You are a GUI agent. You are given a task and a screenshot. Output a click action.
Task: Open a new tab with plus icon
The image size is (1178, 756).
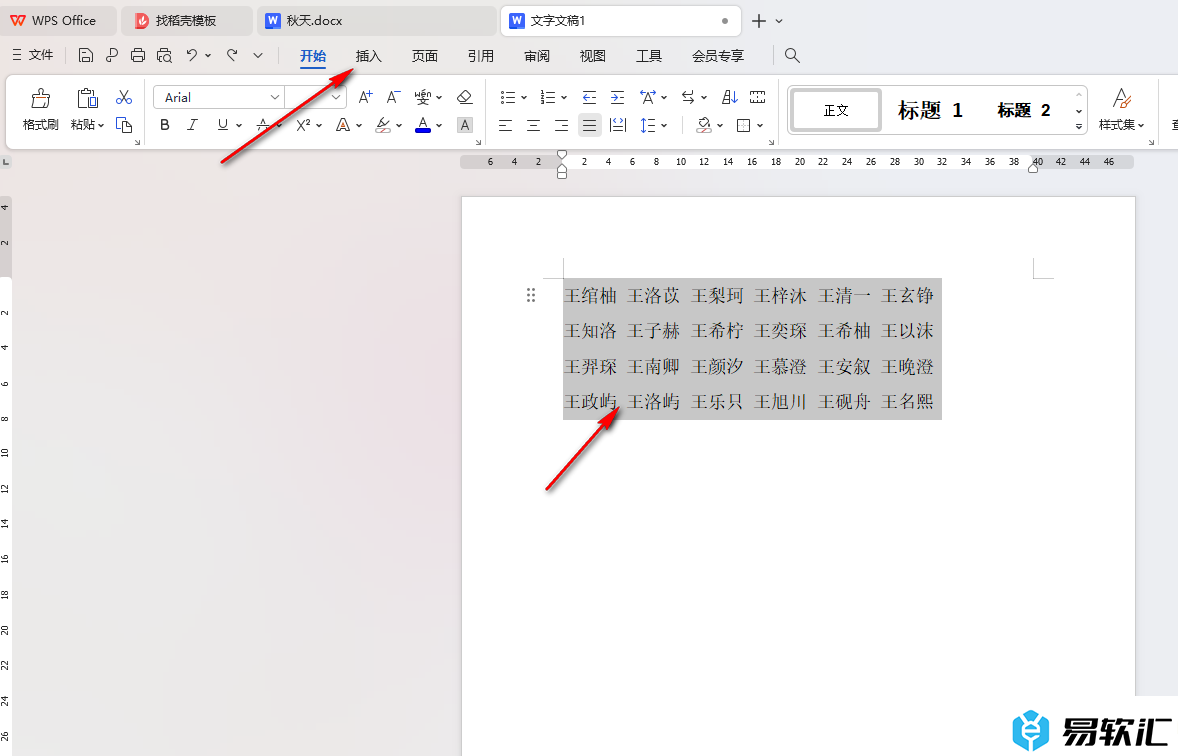(x=759, y=21)
